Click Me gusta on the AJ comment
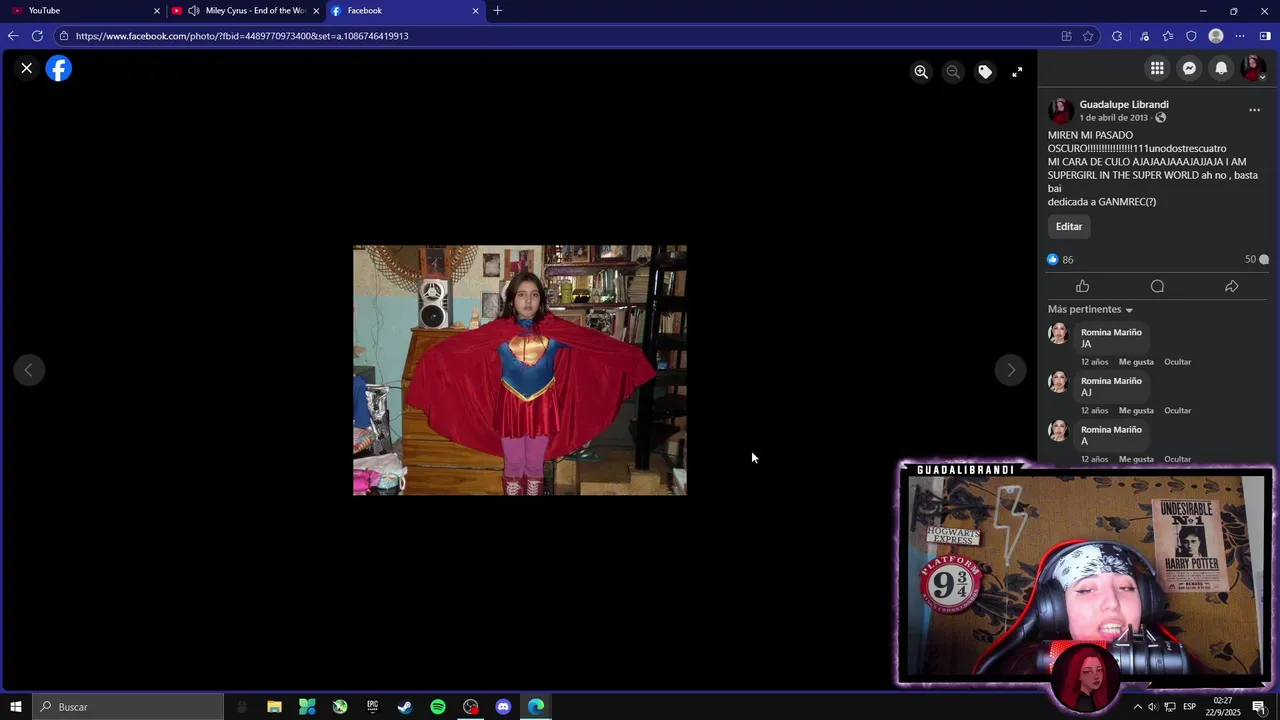1280x720 pixels. [1136, 411]
